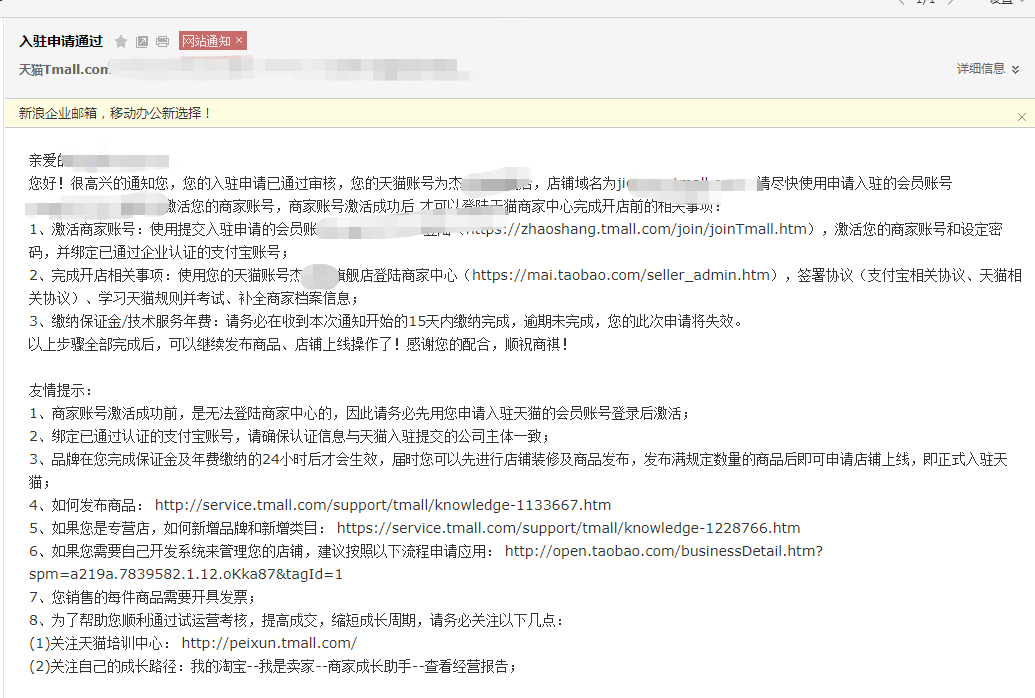Open knowledge-1133667.htm link

click(383, 505)
